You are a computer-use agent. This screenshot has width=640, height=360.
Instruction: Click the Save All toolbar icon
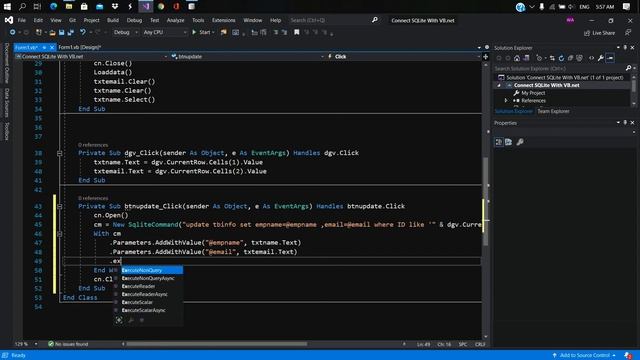click(71, 32)
